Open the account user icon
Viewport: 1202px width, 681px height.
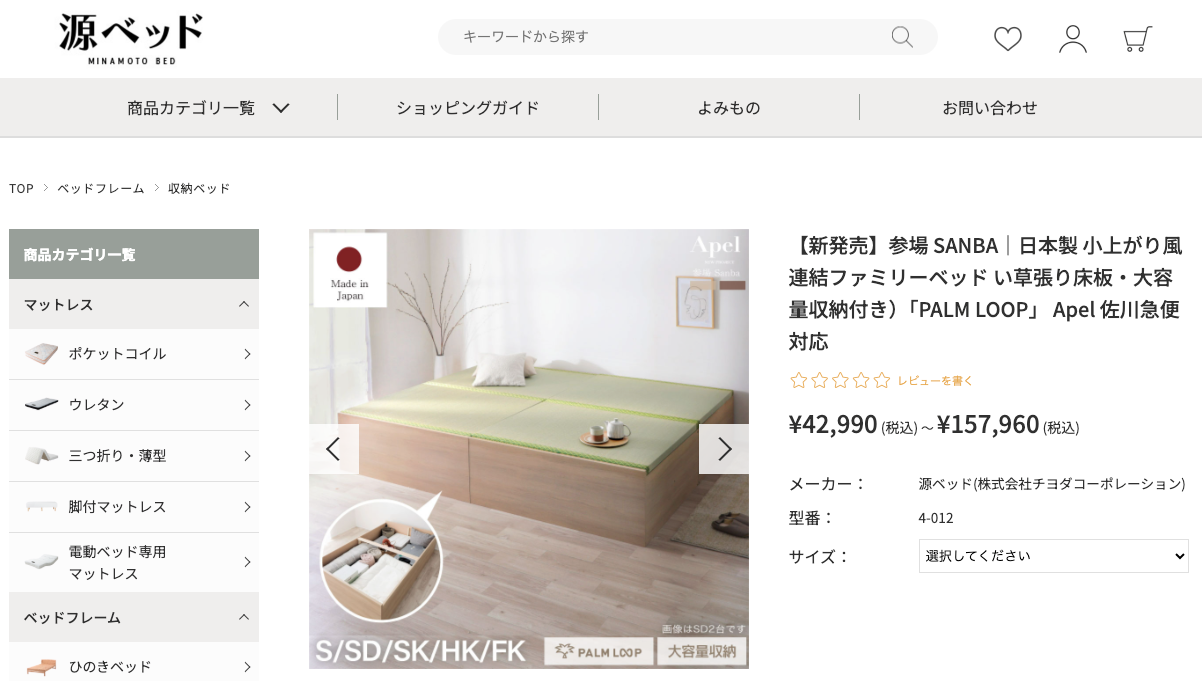[x=1073, y=39]
